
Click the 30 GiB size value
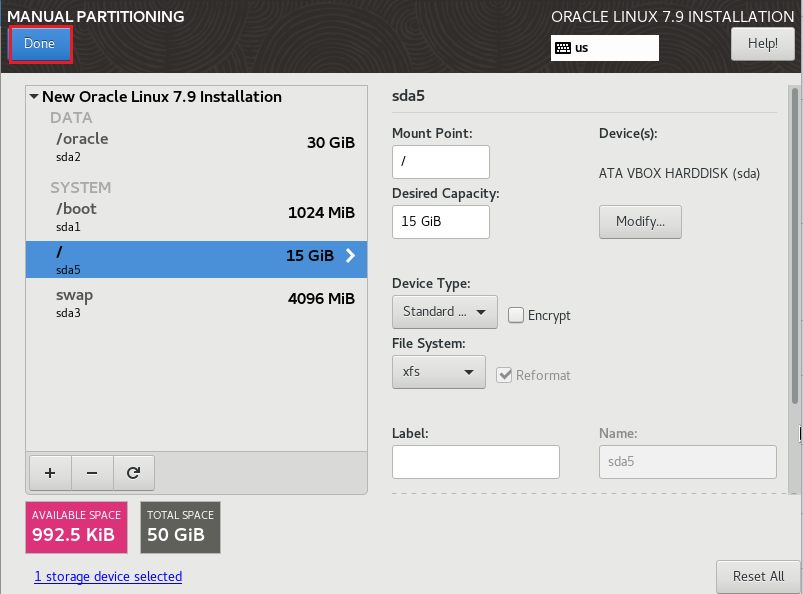(x=331, y=143)
